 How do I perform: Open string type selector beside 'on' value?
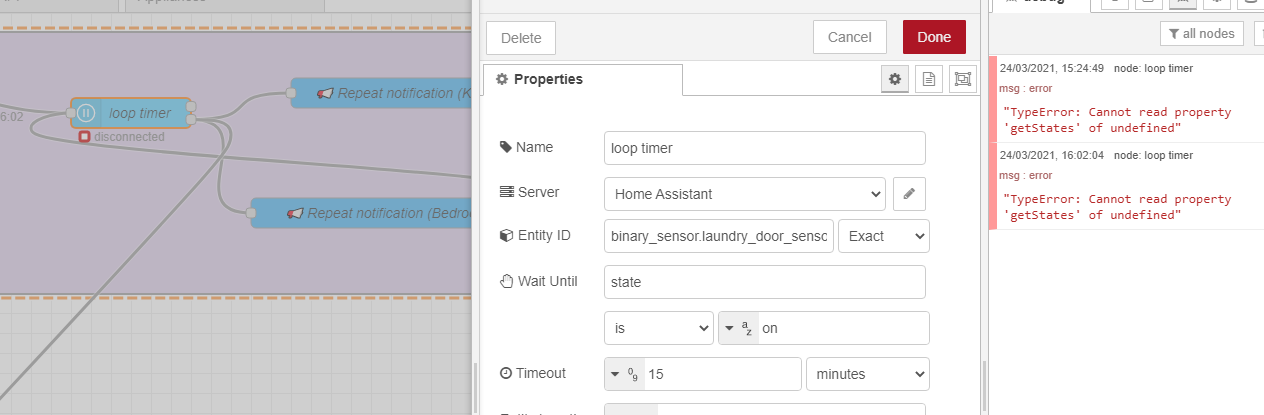pos(739,328)
